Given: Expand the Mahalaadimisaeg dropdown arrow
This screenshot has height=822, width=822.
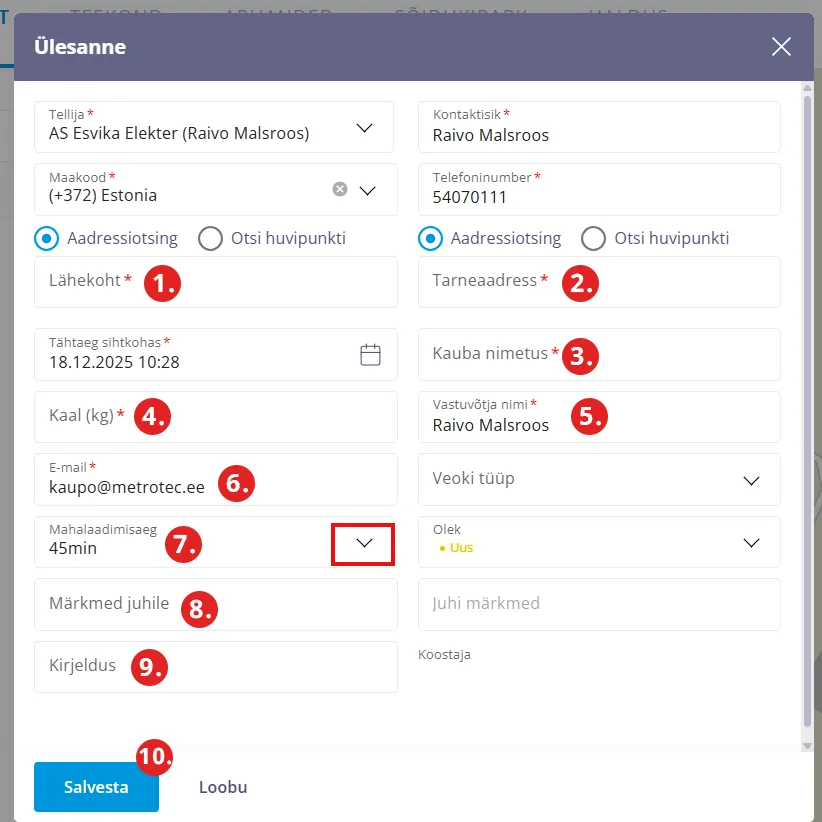Looking at the screenshot, I should pyautogui.click(x=364, y=543).
